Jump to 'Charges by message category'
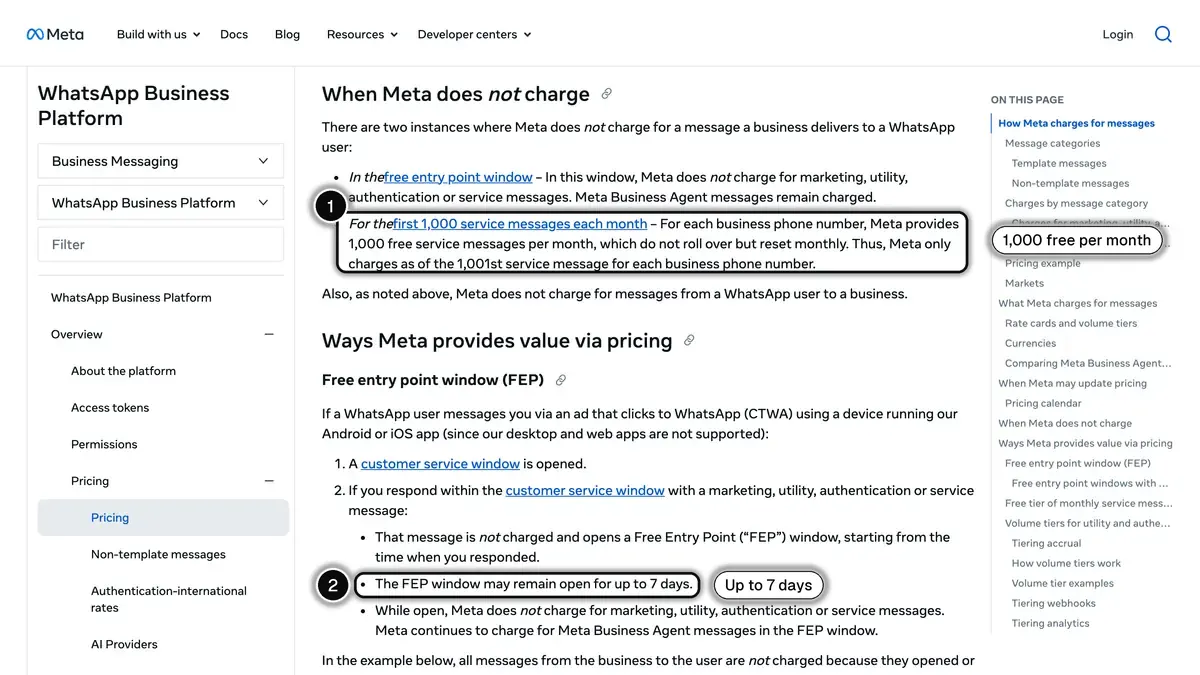 (1076, 203)
